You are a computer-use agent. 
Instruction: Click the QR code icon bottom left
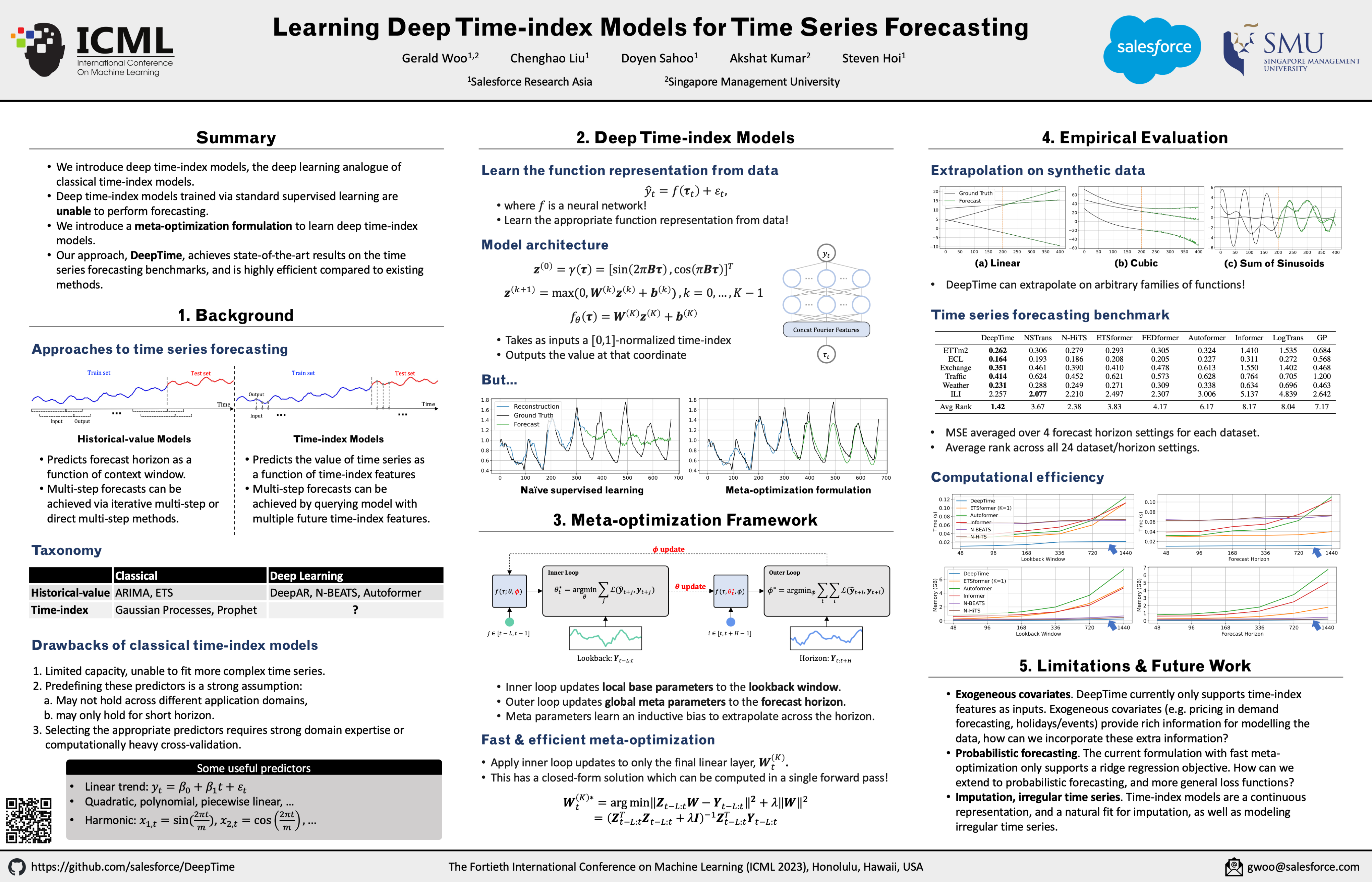[x=29, y=820]
